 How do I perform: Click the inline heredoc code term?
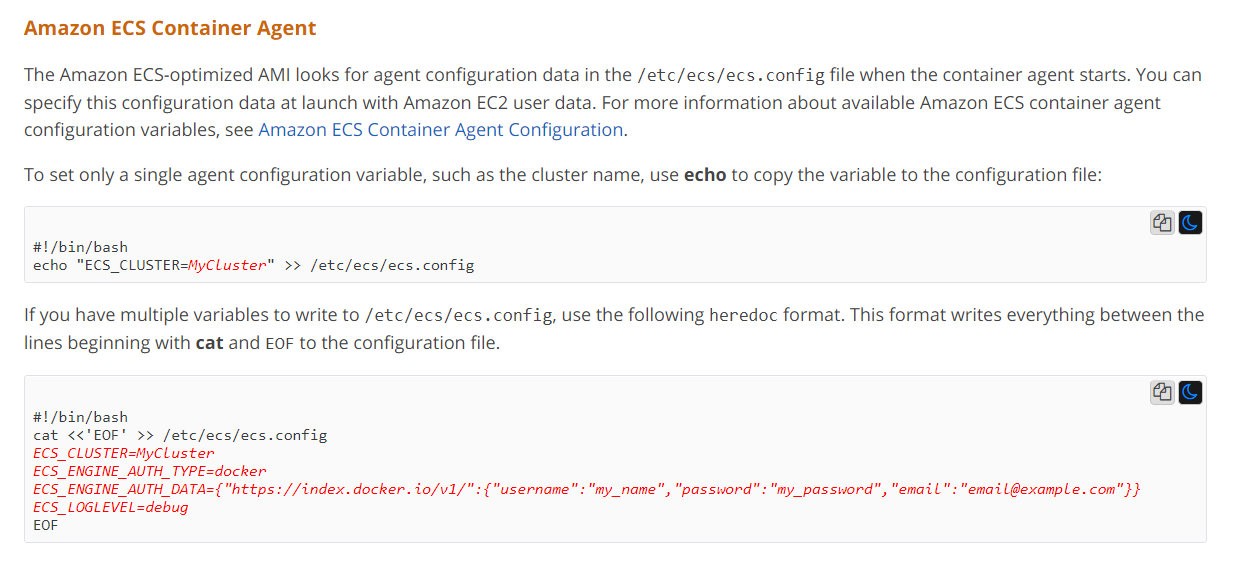point(742,315)
